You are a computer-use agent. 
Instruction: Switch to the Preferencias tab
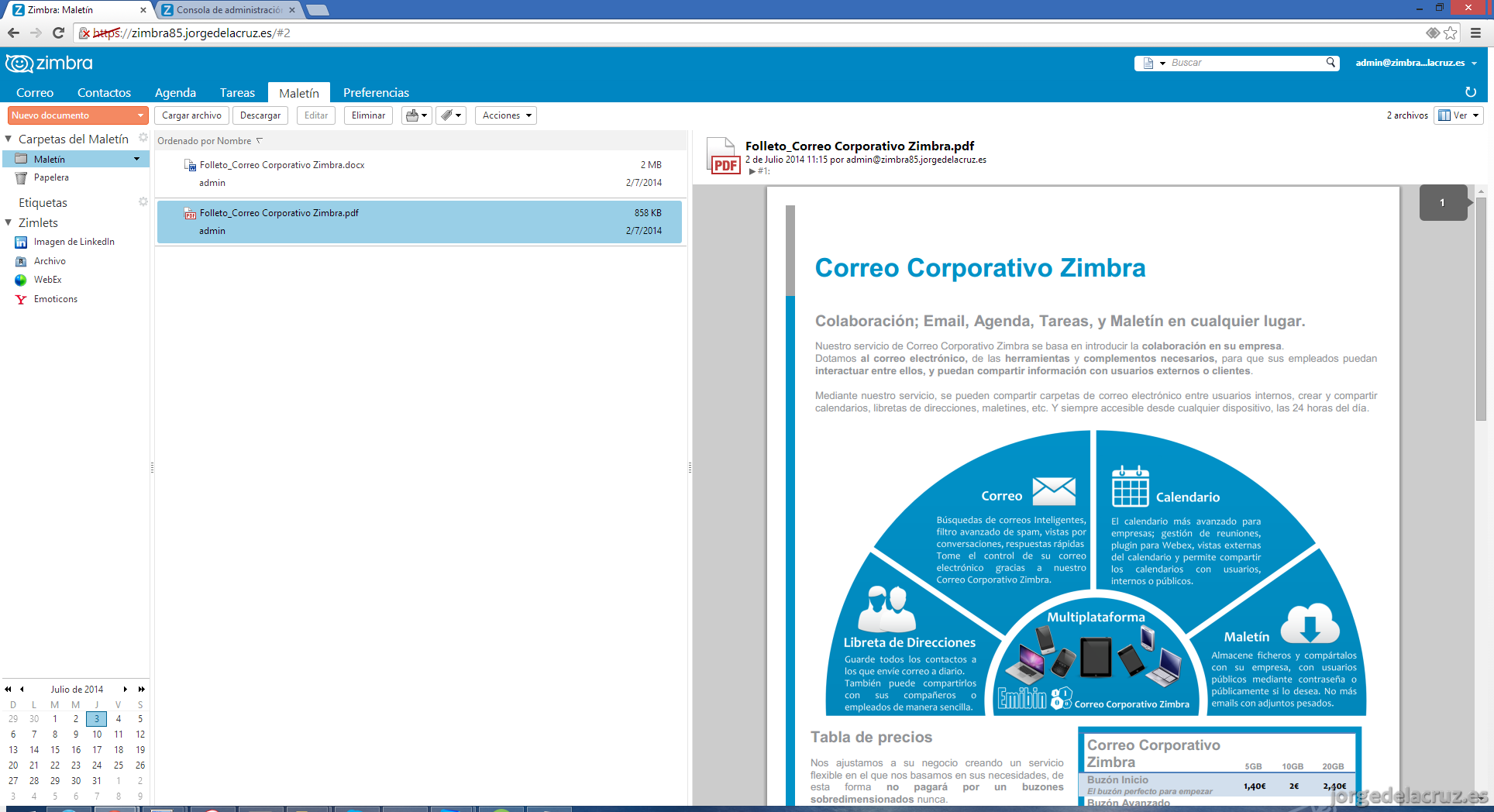[376, 92]
